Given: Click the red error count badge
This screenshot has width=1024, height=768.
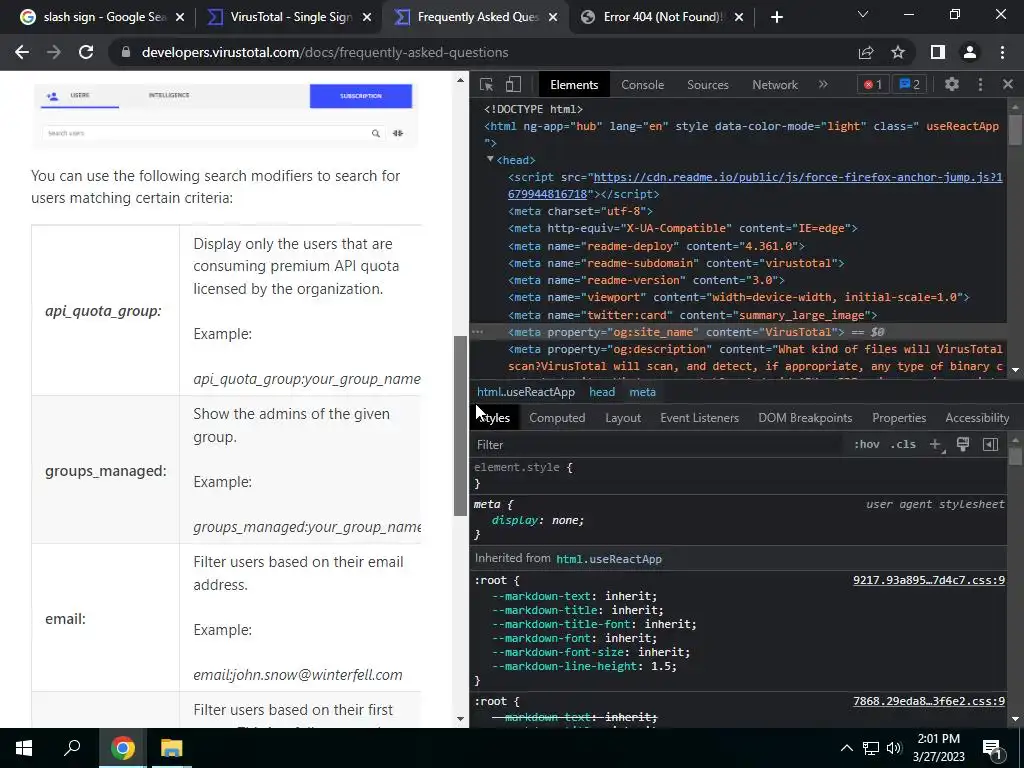Looking at the screenshot, I should (x=873, y=84).
